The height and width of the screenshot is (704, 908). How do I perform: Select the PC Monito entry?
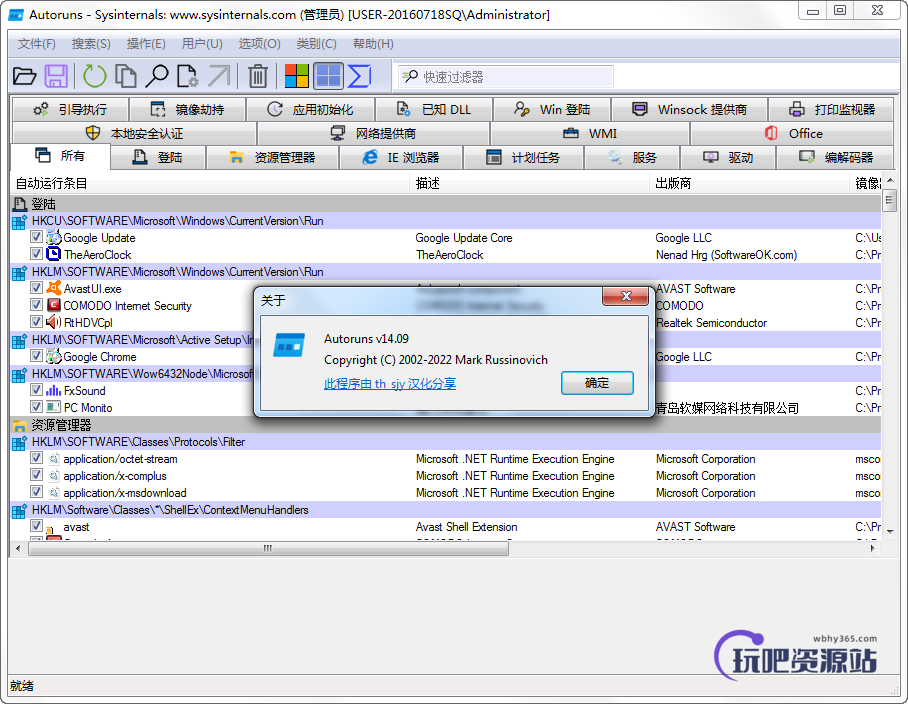coord(87,408)
